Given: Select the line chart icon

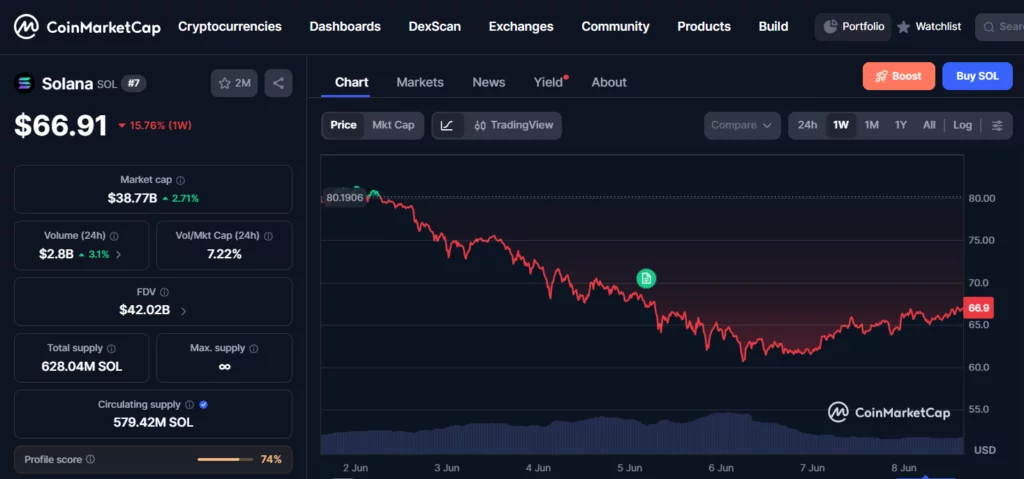Looking at the screenshot, I should [447, 125].
